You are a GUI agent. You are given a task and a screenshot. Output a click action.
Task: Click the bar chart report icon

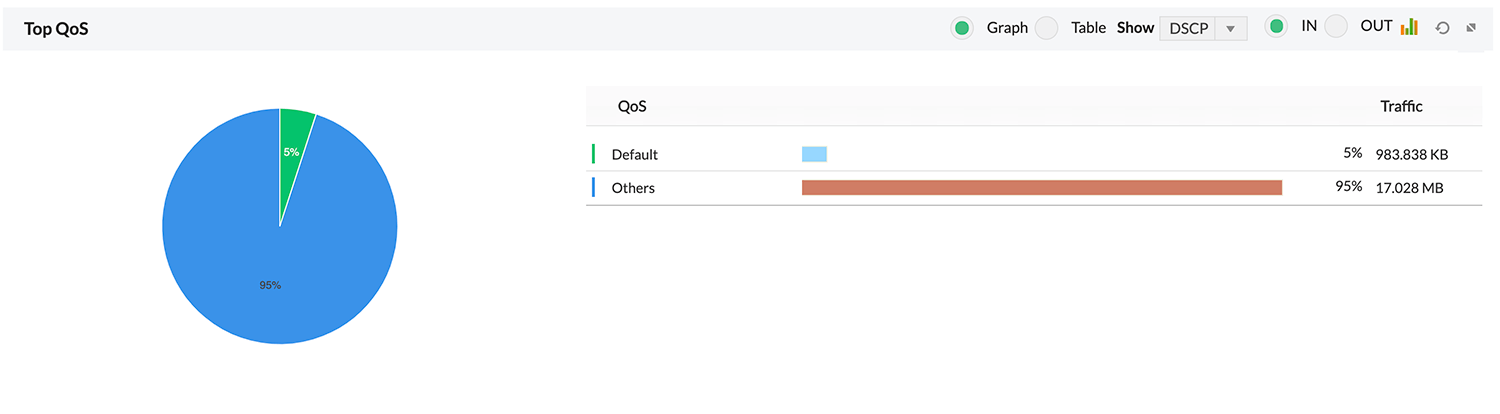click(x=1409, y=27)
